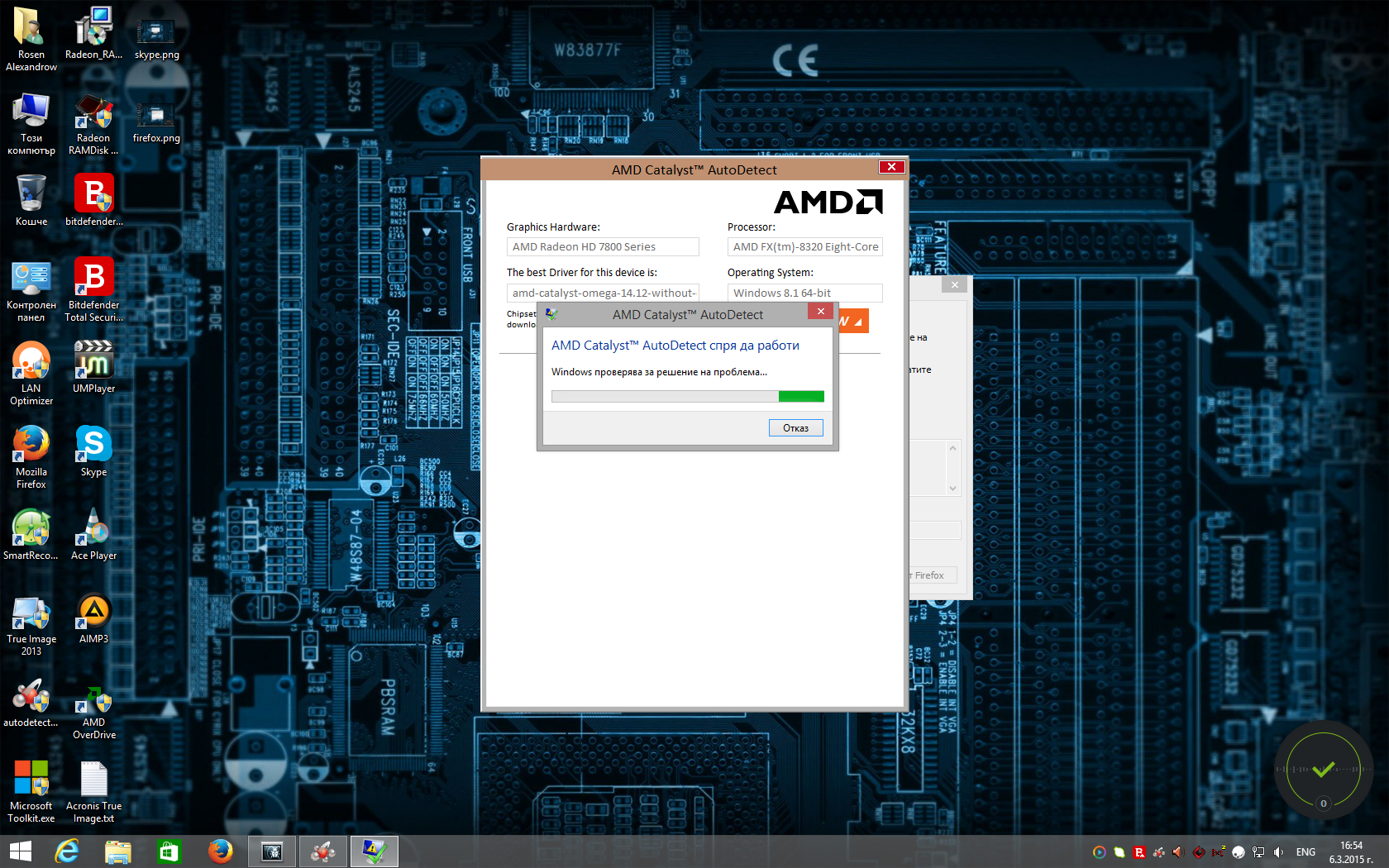1389x868 pixels.
Task: Click the green troubleshooting progress bar
Action: pyautogui.click(x=688, y=397)
